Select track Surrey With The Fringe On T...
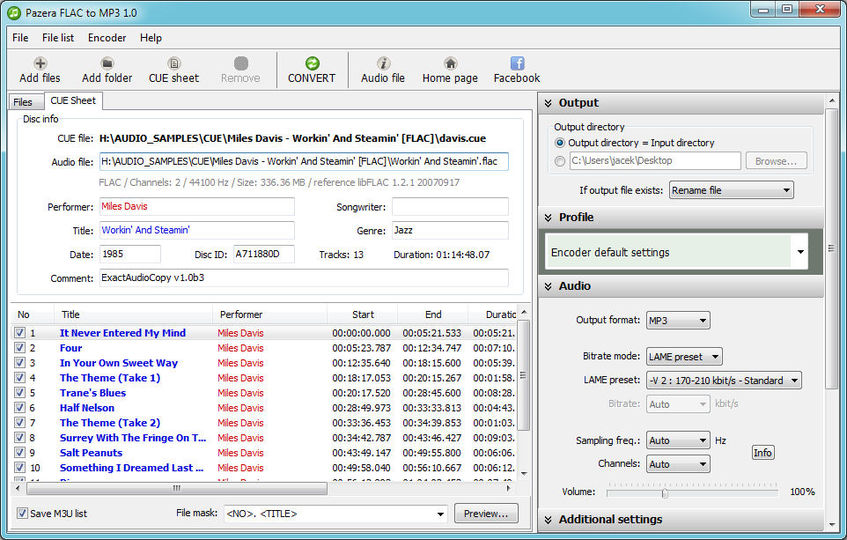 coord(133,437)
